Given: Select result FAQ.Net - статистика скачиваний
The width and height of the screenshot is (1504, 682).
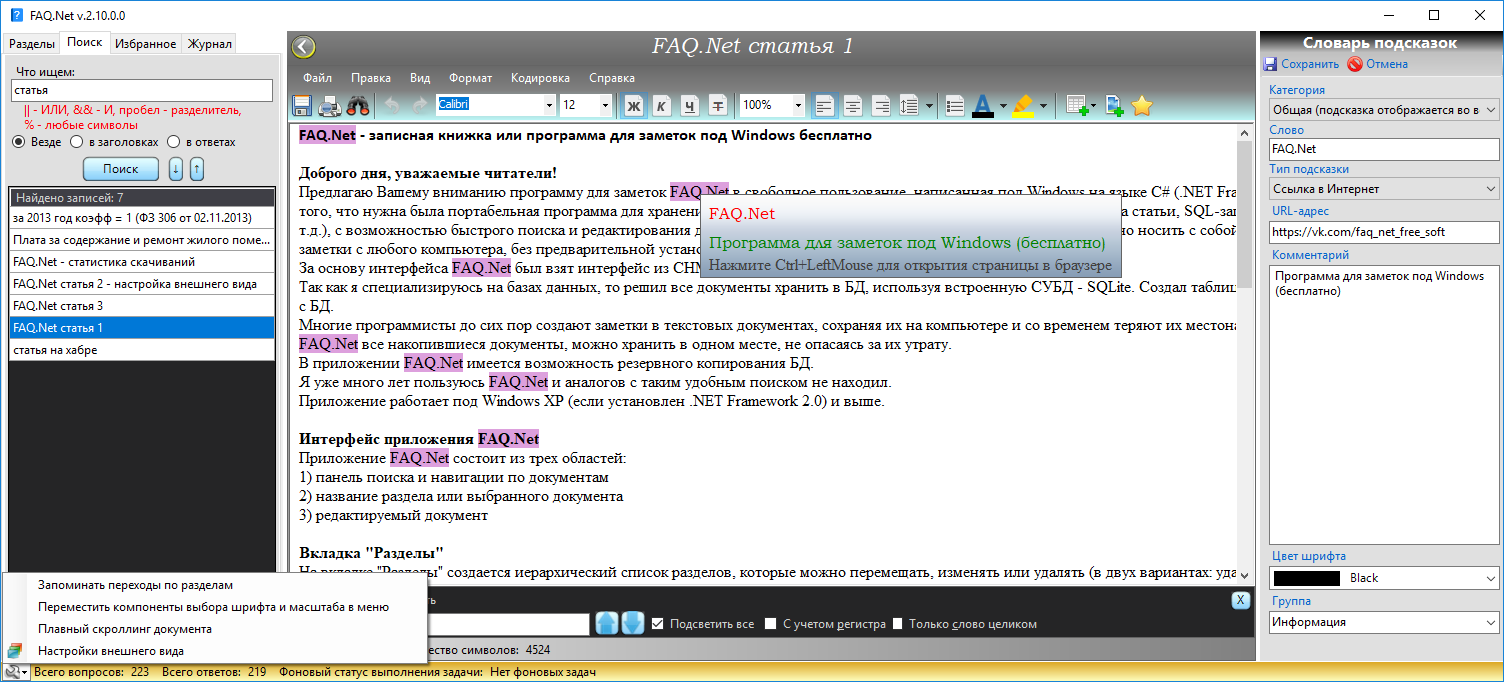Looking at the screenshot, I should [142, 262].
